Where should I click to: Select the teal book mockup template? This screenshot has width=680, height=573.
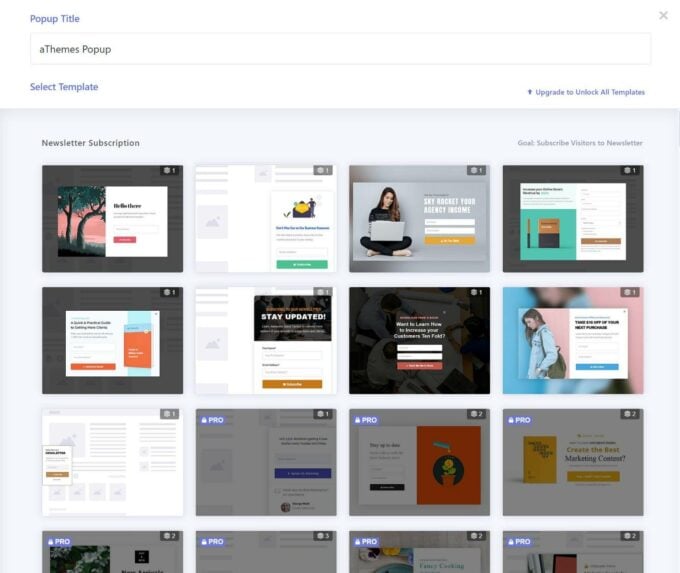point(573,219)
